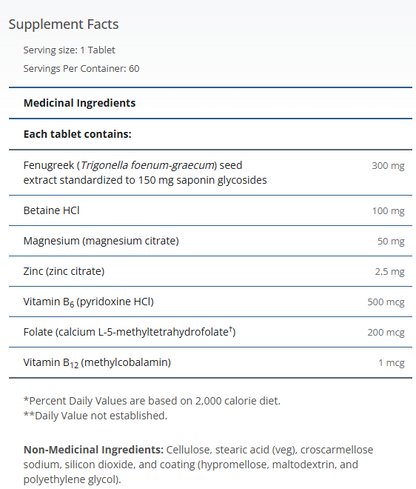
Task: Click the Non-Medicinal Ingredients label
Action: click(x=93, y=449)
